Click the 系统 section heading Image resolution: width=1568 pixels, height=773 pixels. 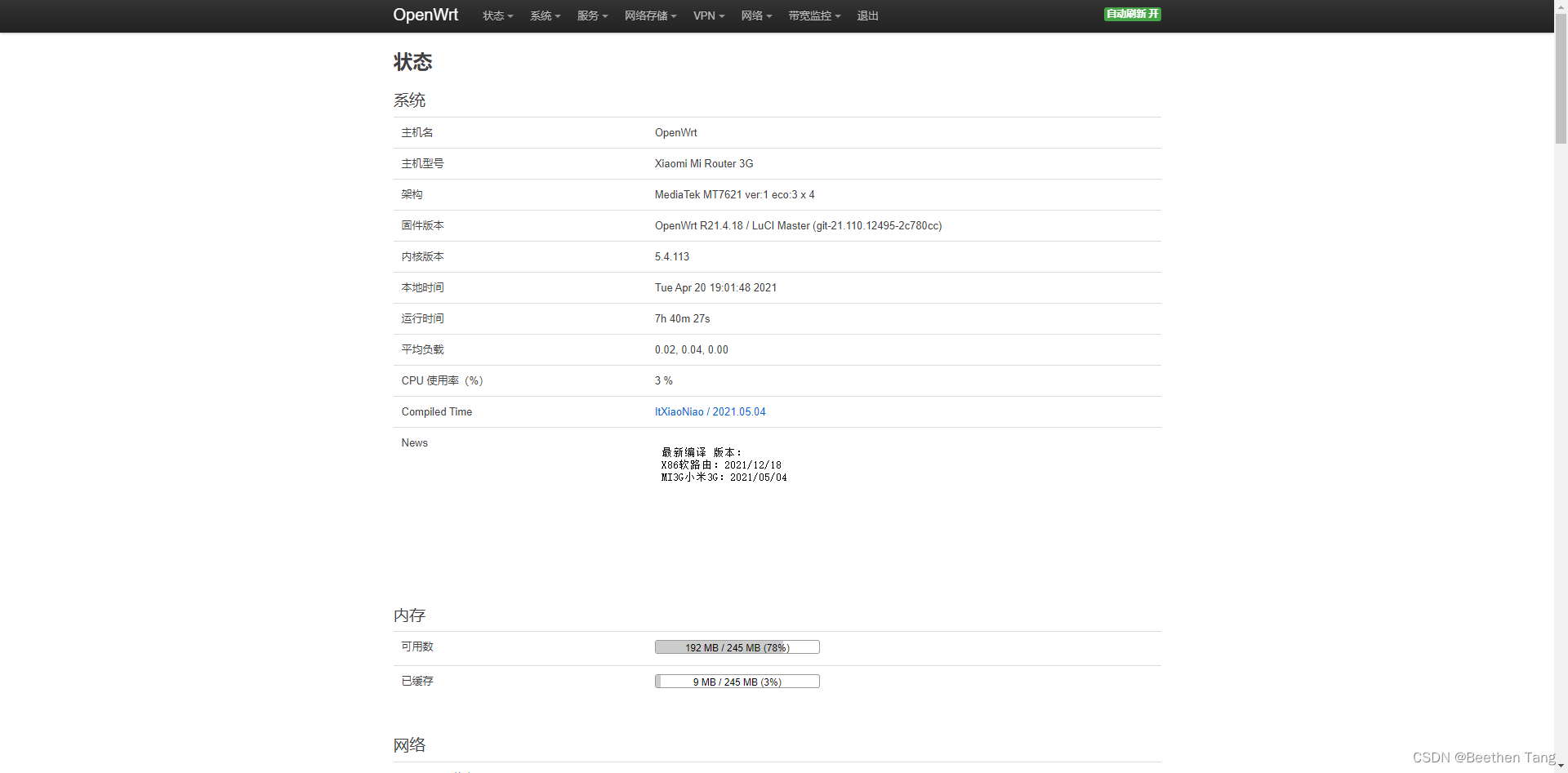[409, 100]
